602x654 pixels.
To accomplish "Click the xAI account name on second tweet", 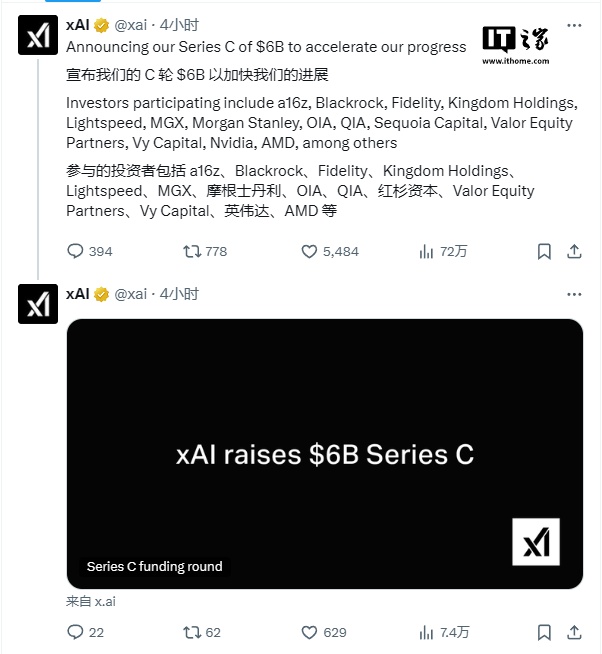I will [x=77, y=294].
